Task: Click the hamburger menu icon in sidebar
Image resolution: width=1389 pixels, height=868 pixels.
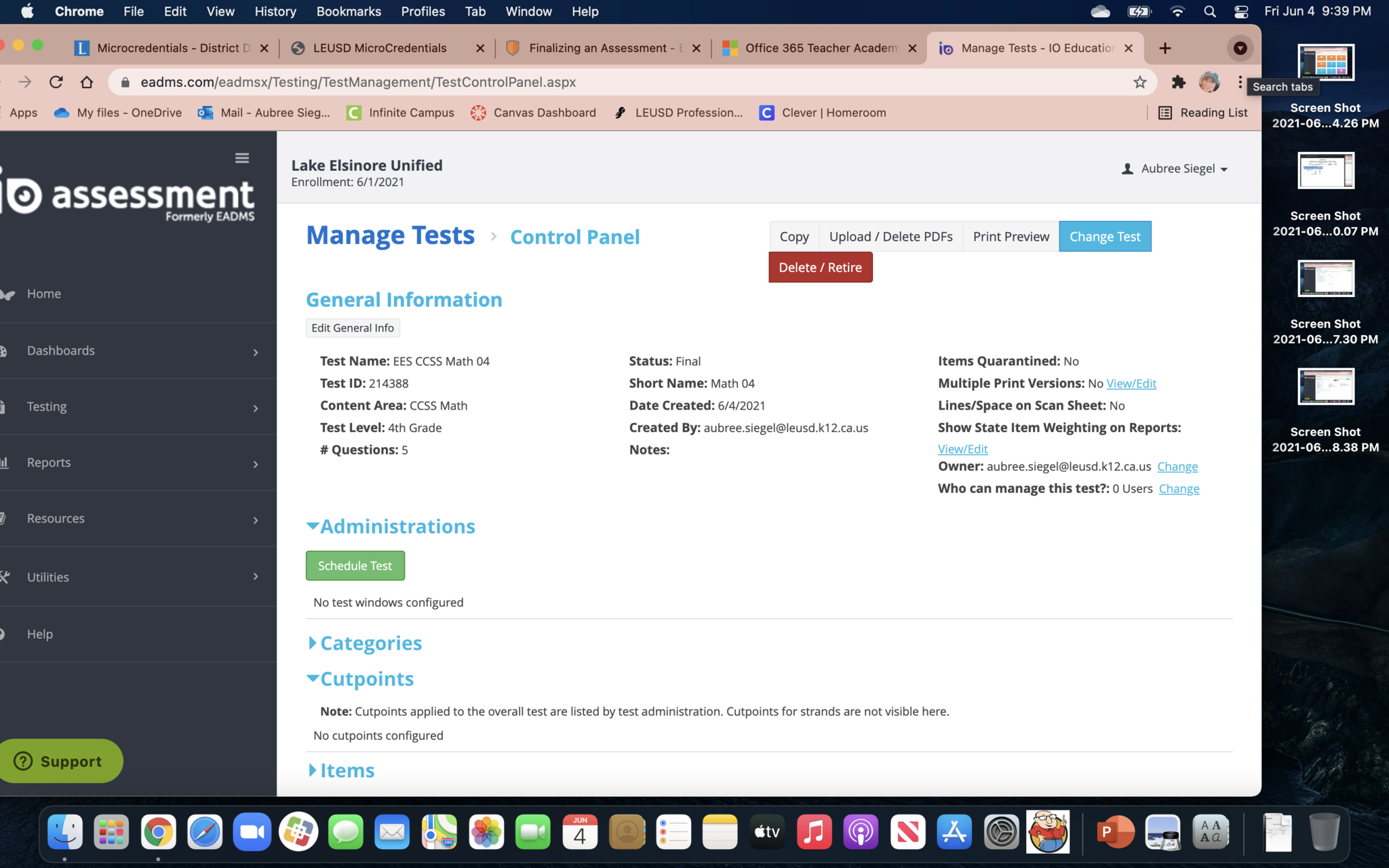Action: point(241,158)
